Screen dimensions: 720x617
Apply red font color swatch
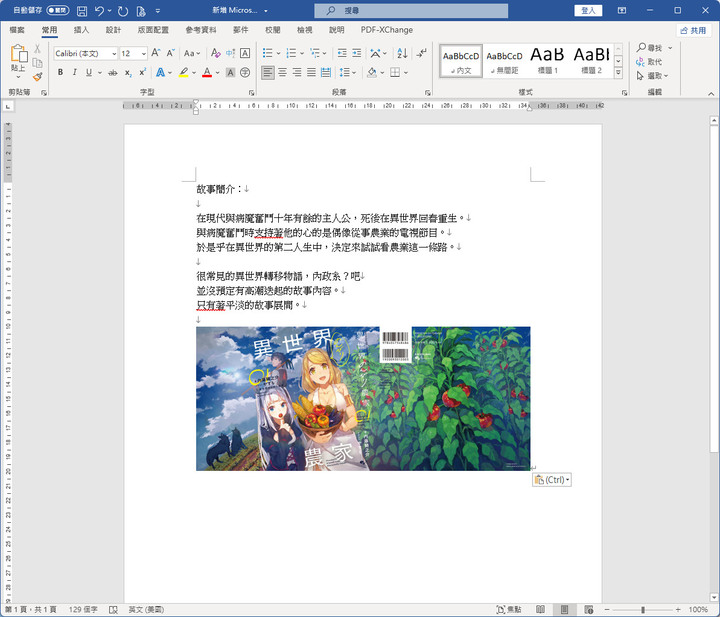(x=207, y=73)
